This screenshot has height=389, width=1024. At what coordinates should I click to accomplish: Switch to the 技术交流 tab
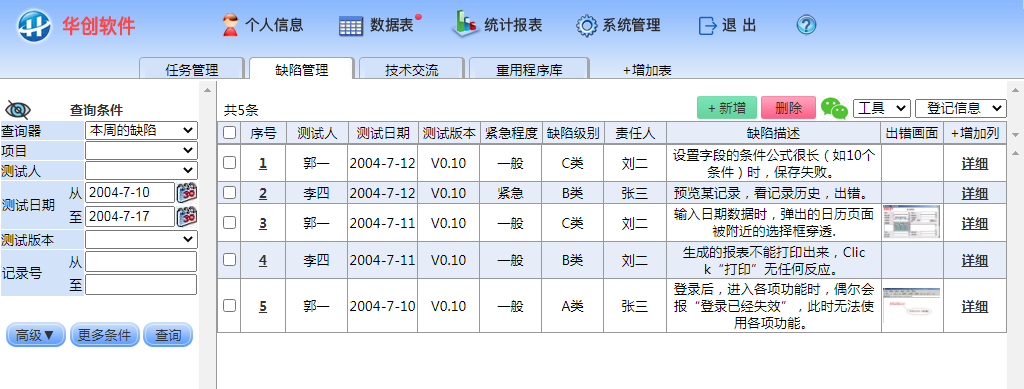pyautogui.click(x=411, y=70)
